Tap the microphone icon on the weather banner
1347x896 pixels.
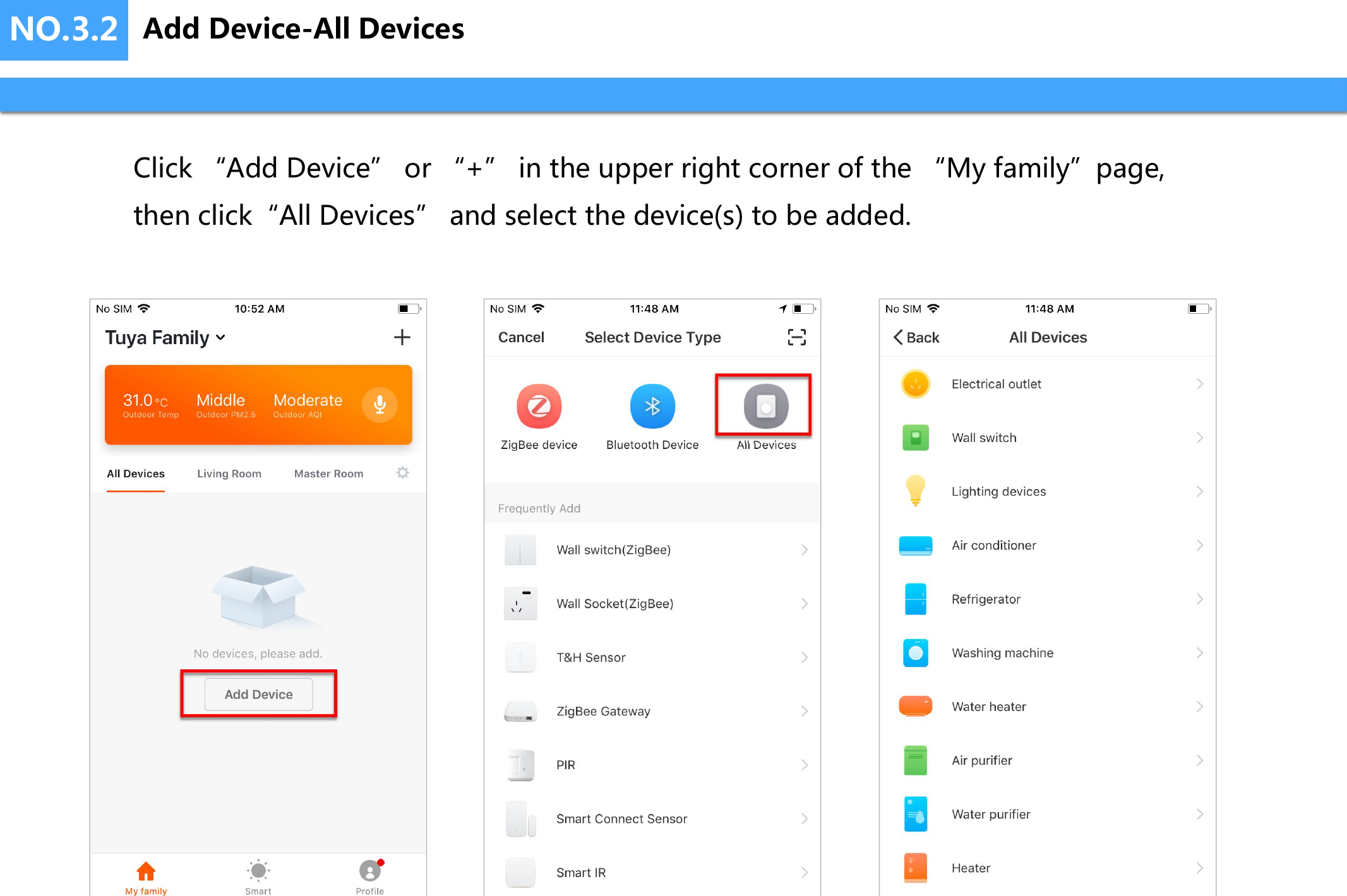[x=379, y=405]
